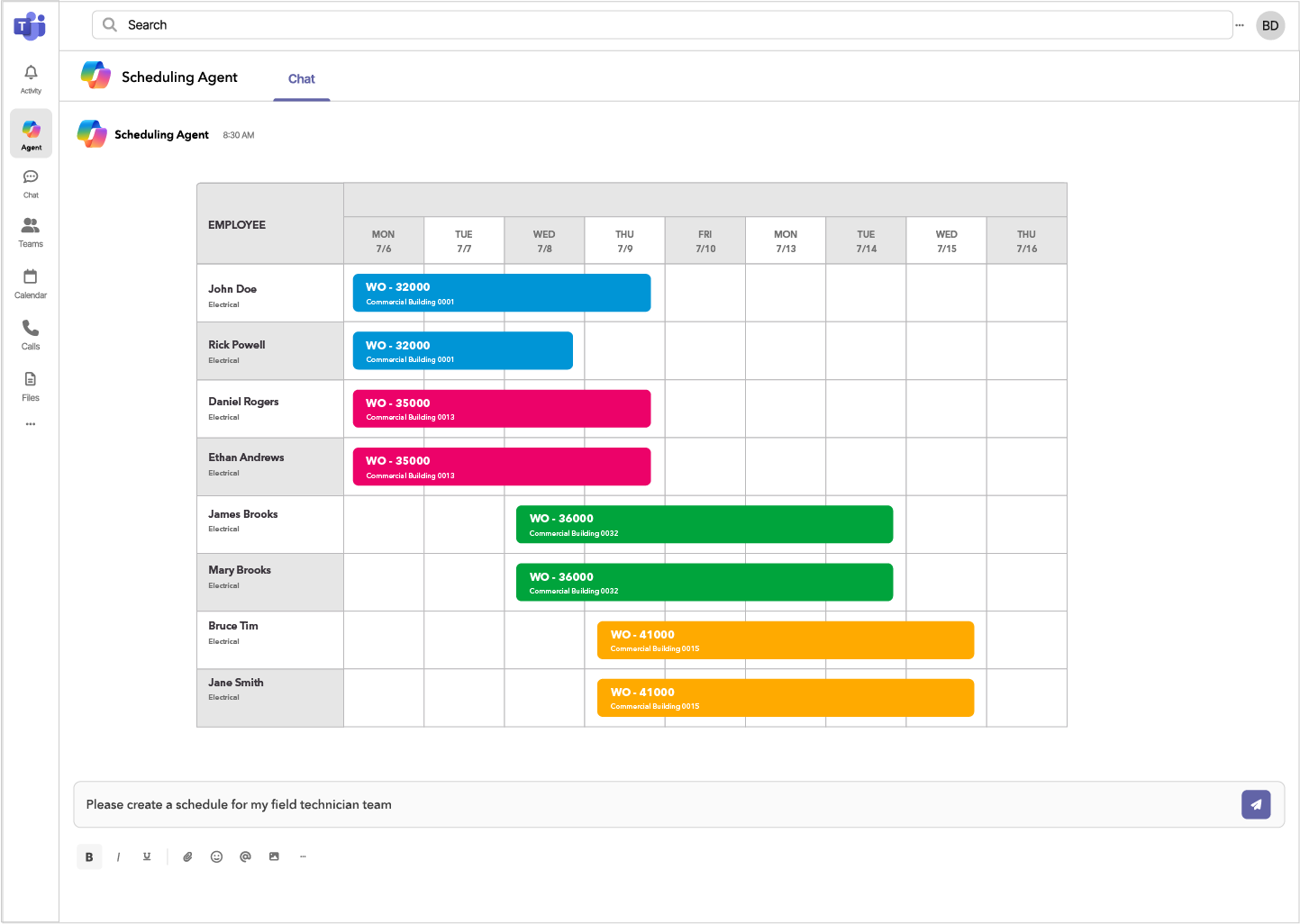Toggle bold formatting

89,857
